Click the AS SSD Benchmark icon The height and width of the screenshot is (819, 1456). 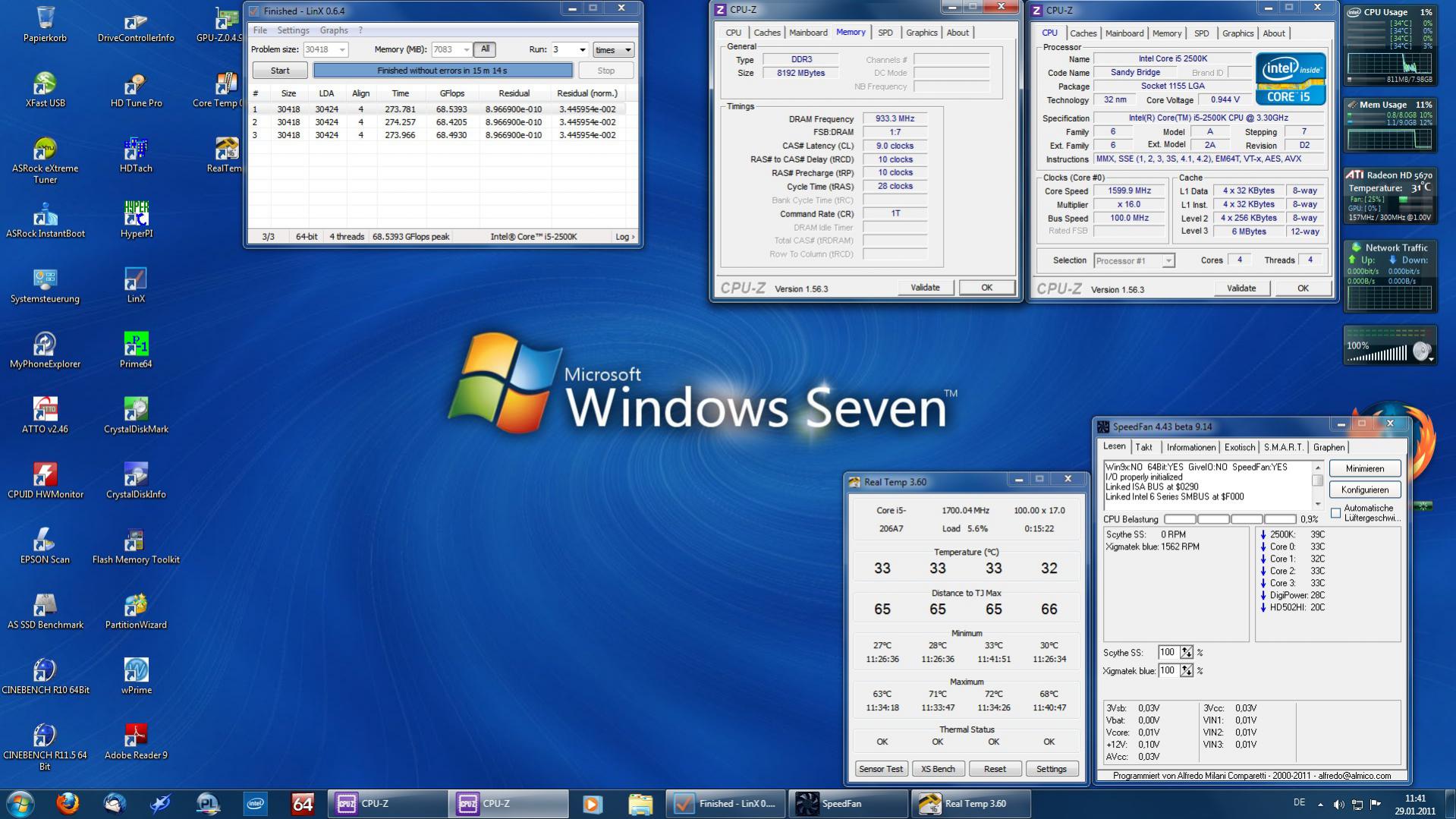coord(45,612)
